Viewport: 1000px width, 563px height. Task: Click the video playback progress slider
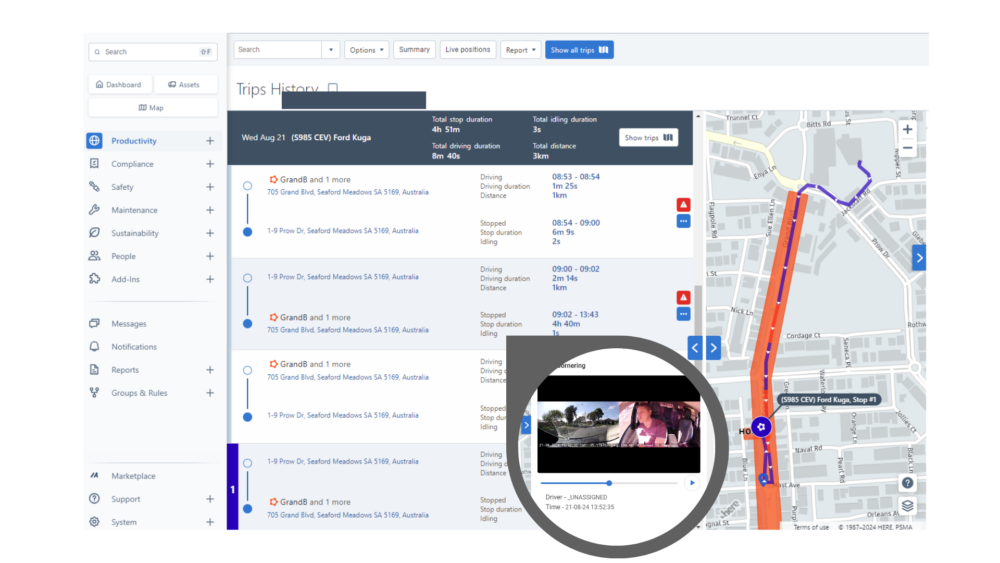[x=608, y=483]
